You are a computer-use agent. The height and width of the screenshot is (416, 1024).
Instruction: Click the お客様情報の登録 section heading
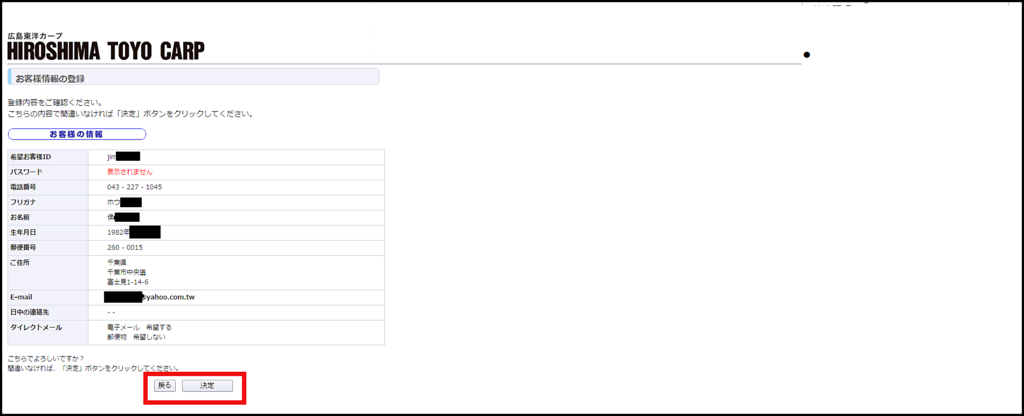click(x=51, y=78)
